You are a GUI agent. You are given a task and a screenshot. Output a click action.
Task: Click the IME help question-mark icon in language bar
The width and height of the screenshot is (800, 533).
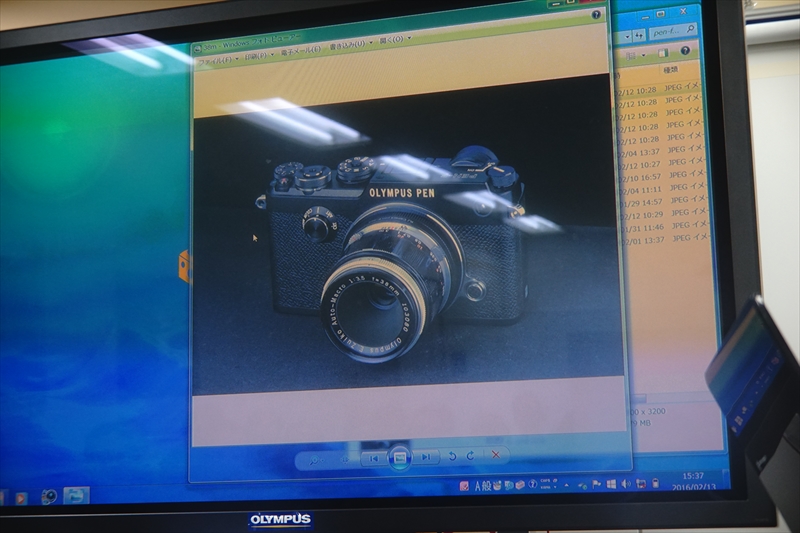tap(532, 484)
